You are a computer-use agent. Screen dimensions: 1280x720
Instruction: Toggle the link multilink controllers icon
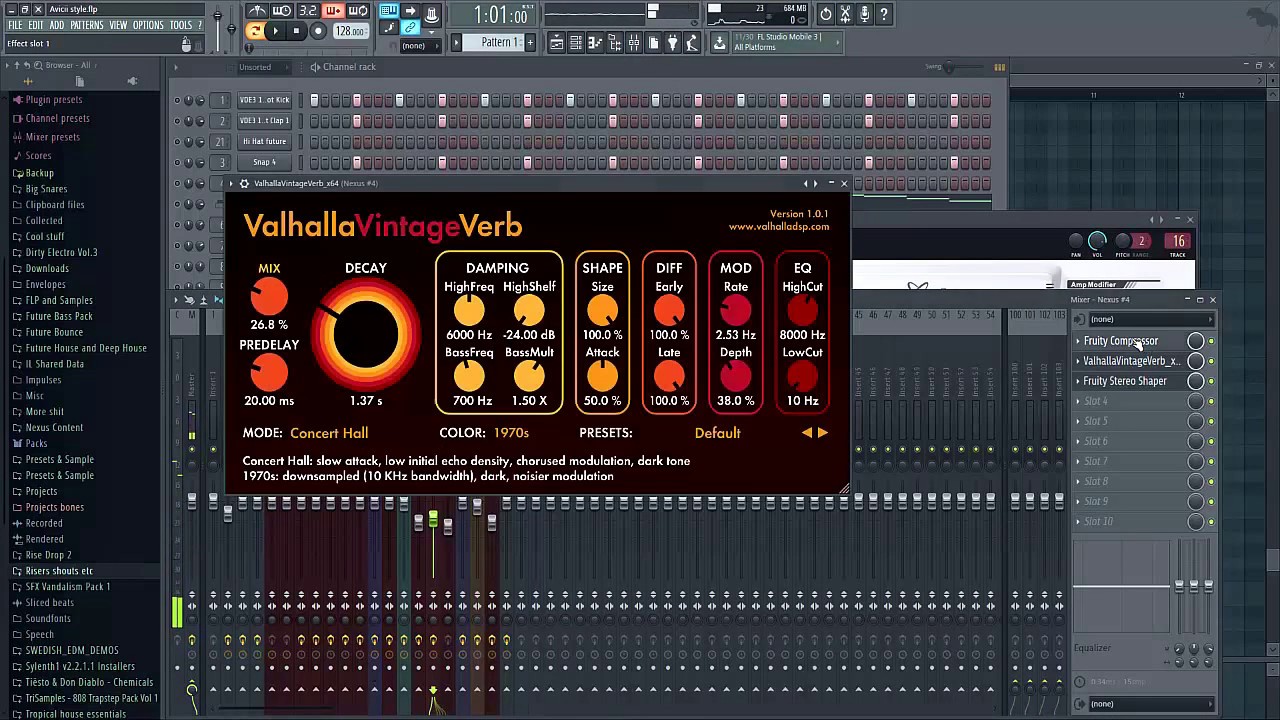coord(410,28)
